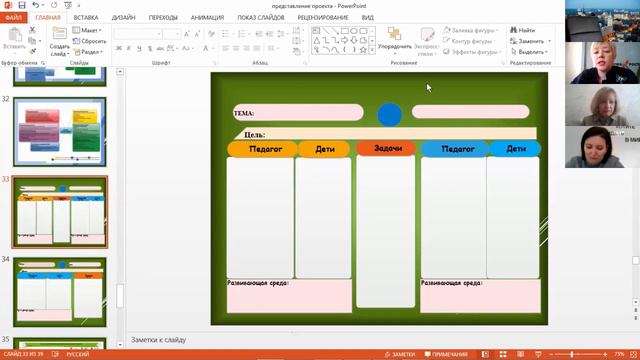The width and height of the screenshot is (640, 360).
Task: Switch to the АНИМАЦИЯ tab
Action: (207, 18)
